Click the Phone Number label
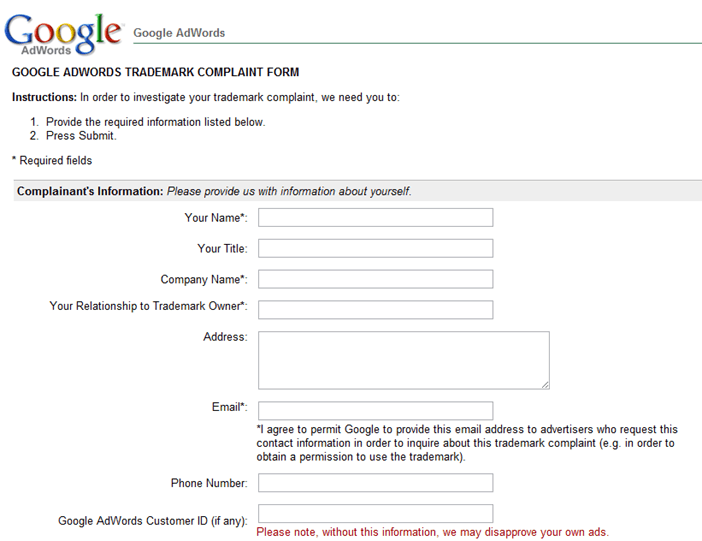The image size is (702, 541). coord(209,483)
